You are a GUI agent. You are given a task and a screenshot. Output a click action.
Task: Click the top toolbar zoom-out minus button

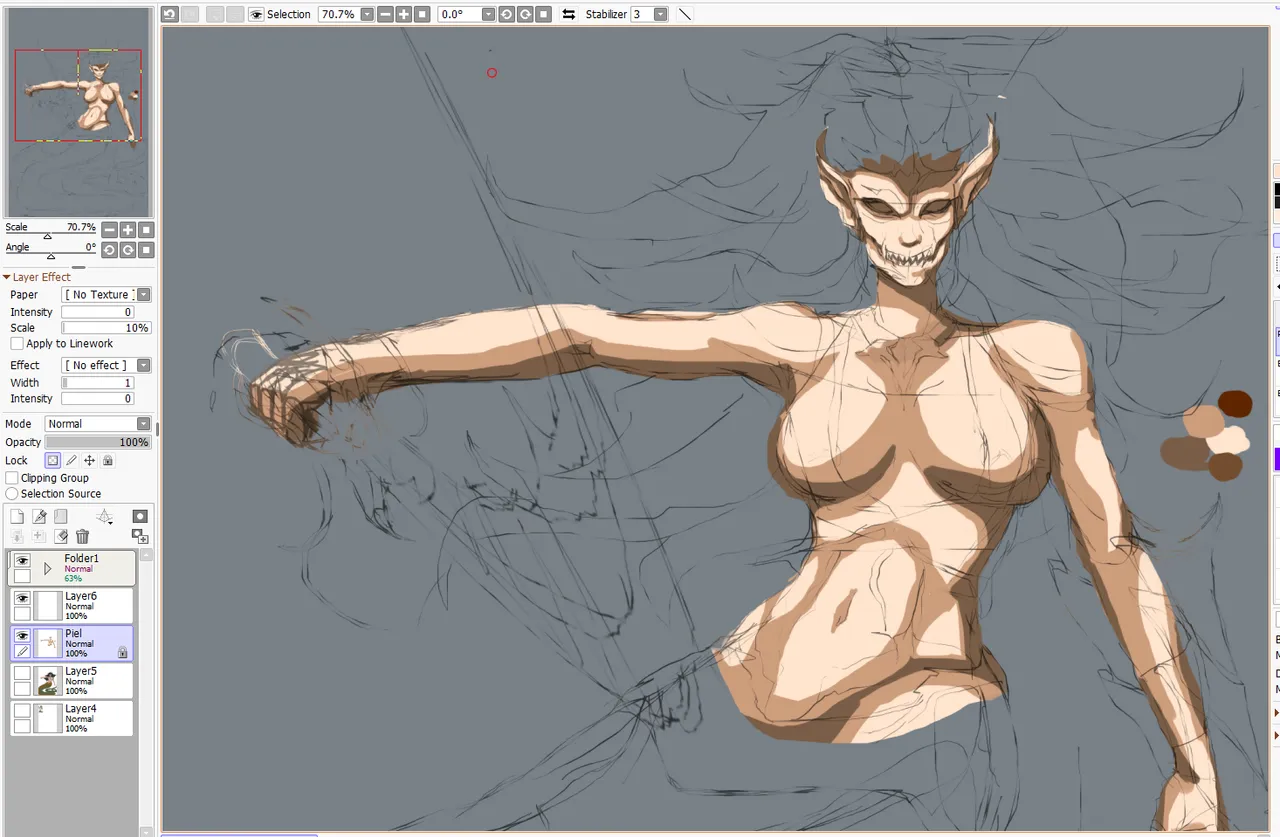pyautogui.click(x=385, y=14)
